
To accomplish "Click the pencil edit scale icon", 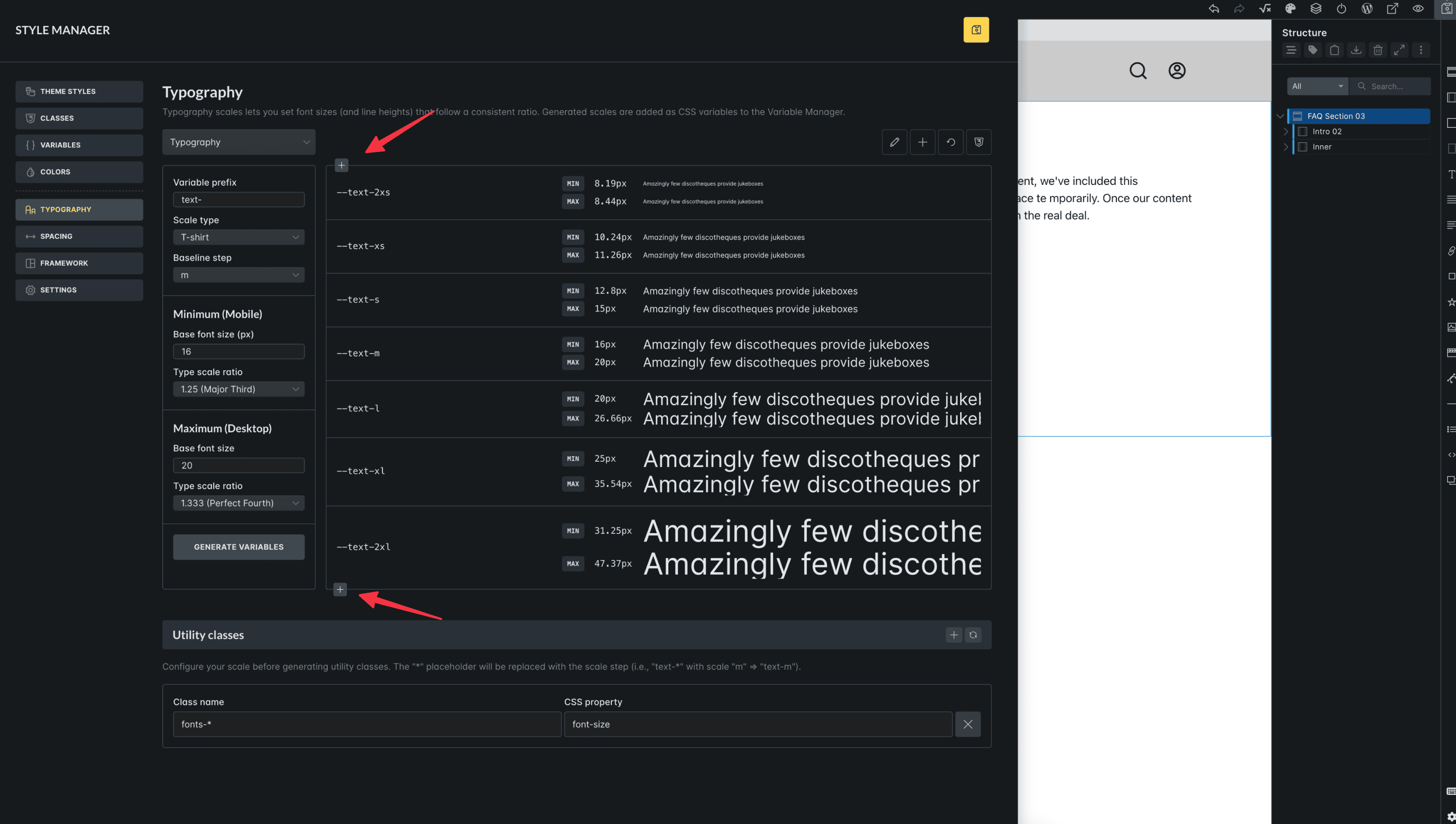I will [x=894, y=142].
